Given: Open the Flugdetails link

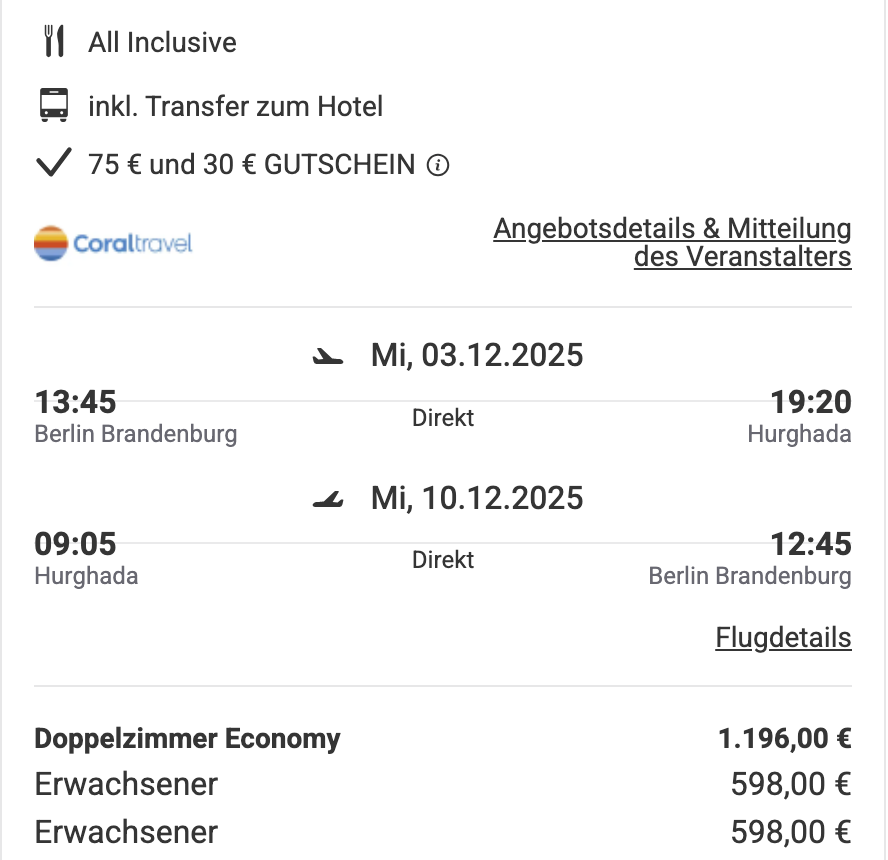Looking at the screenshot, I should (x=783, y=638).
